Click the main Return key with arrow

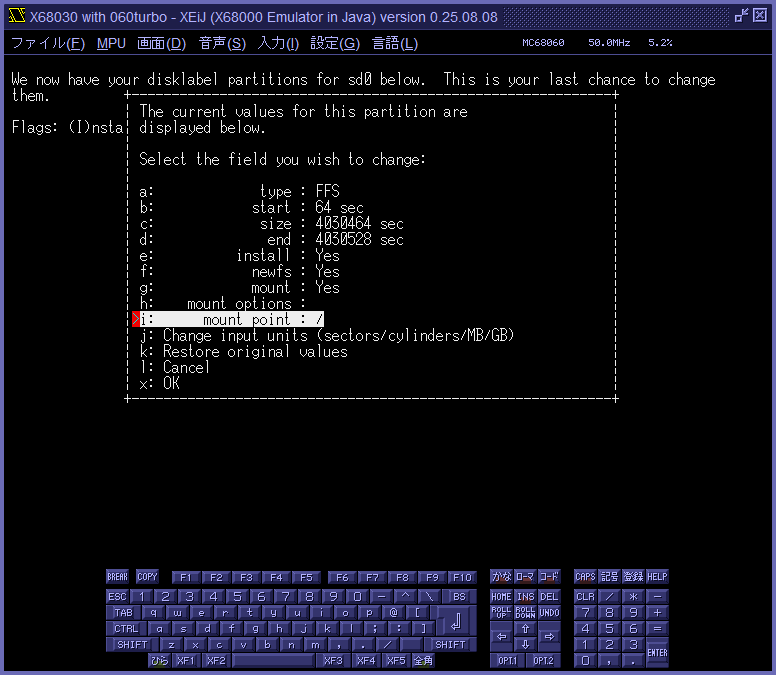(x=456, y=621)
